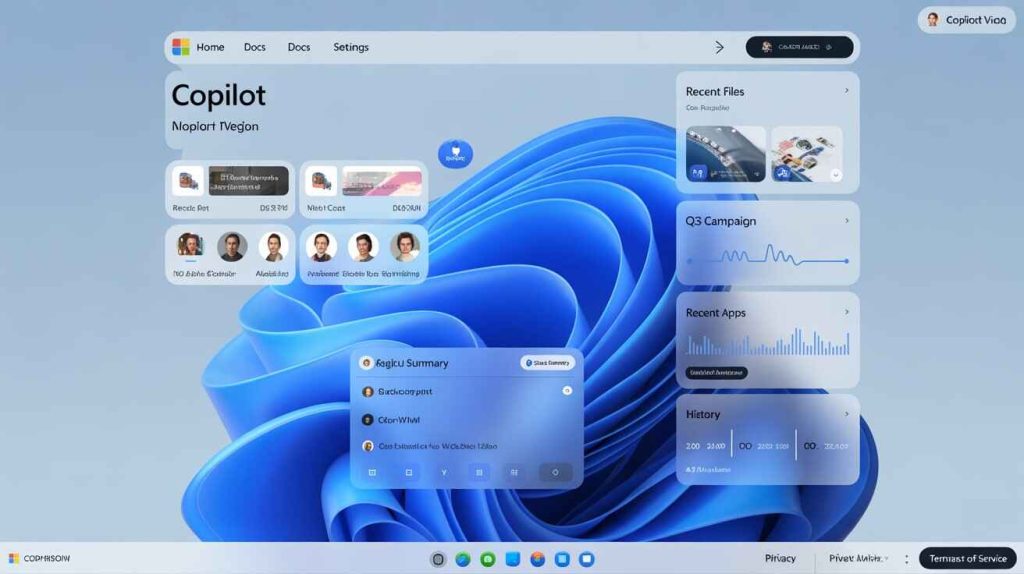Click the floating round blue Copilot button

455,154
